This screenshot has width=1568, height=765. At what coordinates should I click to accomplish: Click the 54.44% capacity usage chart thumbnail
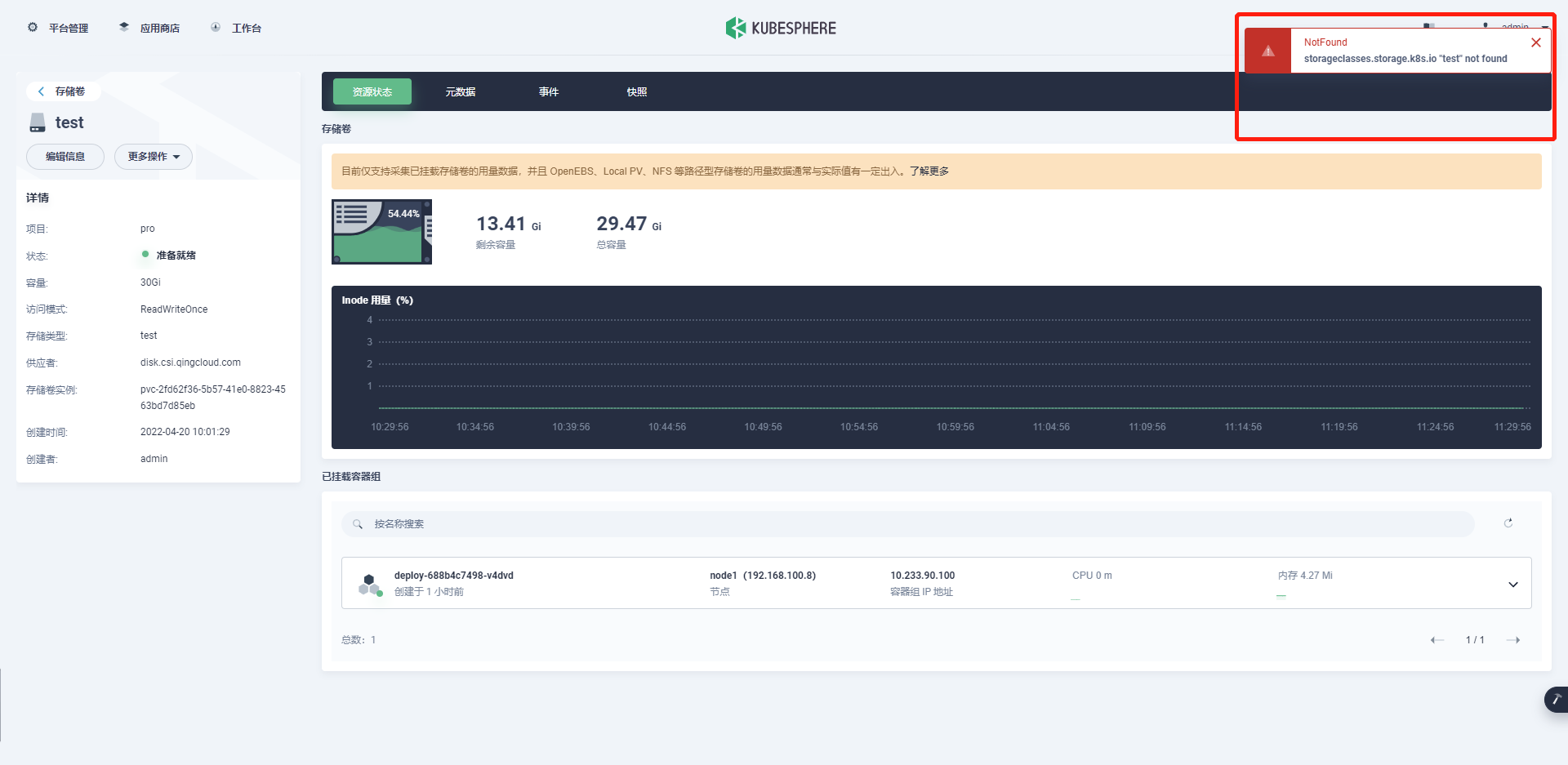381,232
